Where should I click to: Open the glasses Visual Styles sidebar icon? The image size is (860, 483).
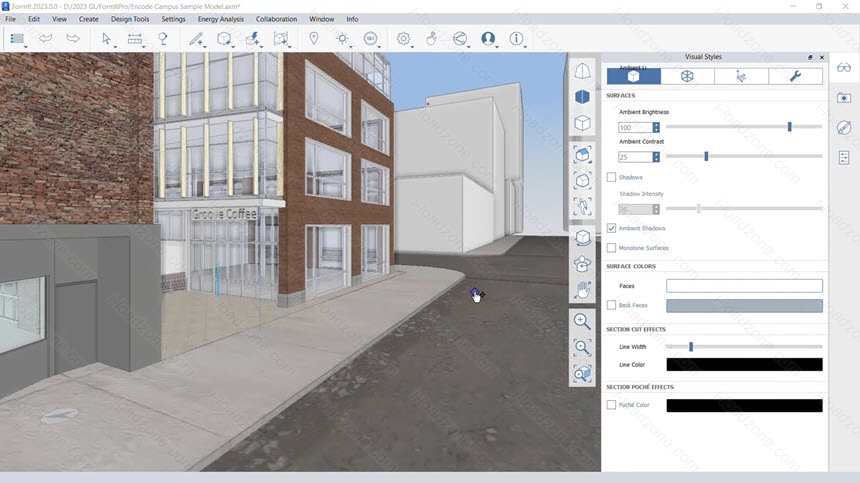(x=844, y=68)
